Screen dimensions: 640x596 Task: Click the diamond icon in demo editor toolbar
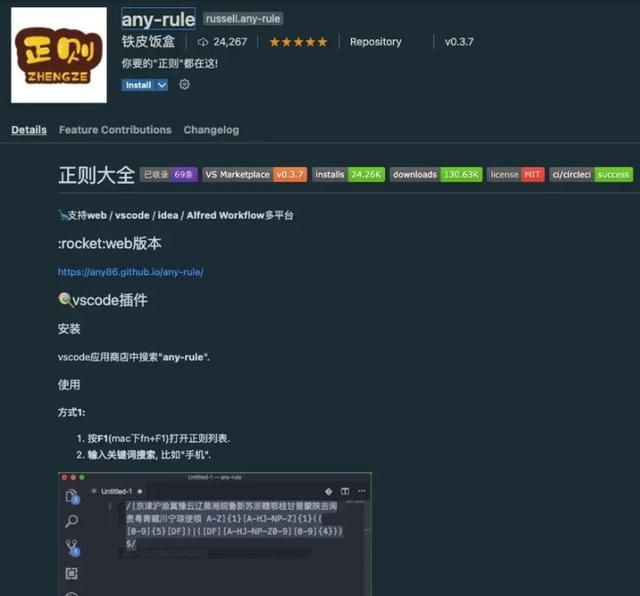329,491
